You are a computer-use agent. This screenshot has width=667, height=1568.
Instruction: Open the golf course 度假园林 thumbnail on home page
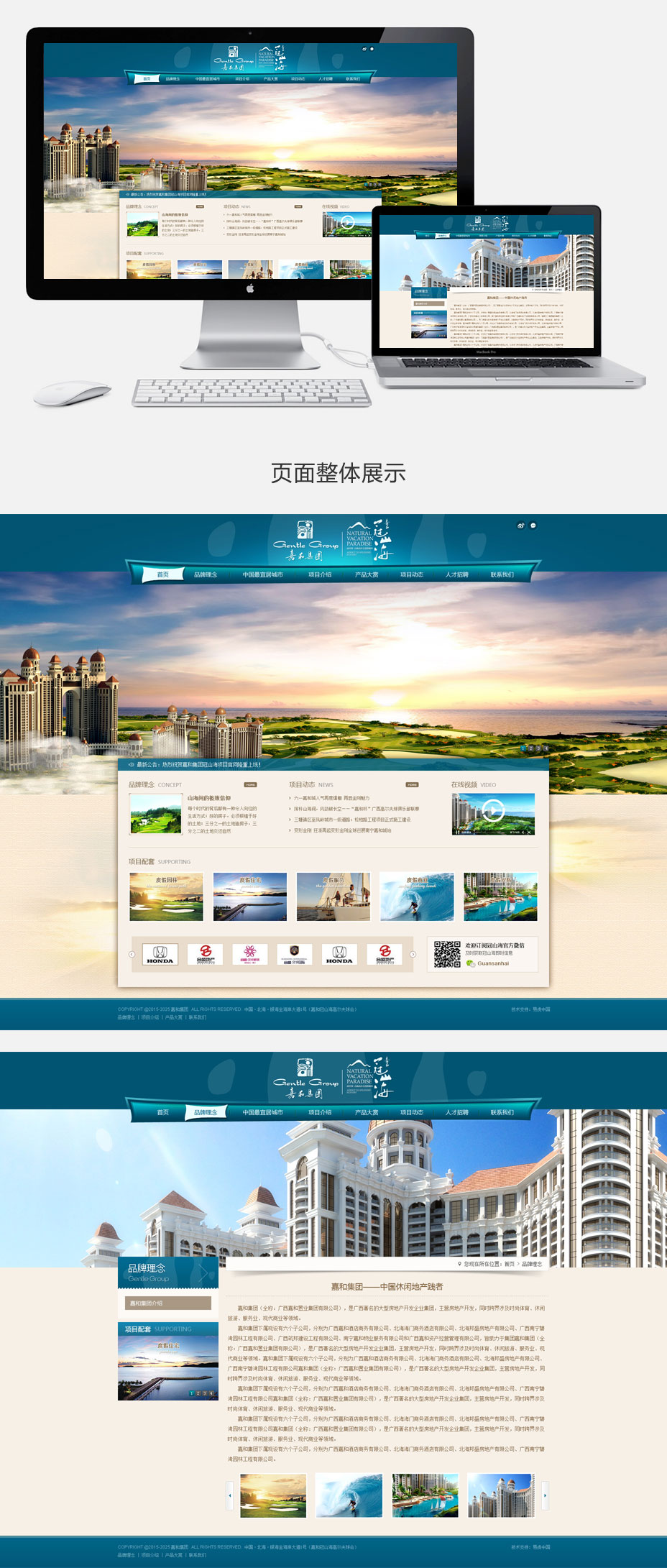click(x=167, y=897)
